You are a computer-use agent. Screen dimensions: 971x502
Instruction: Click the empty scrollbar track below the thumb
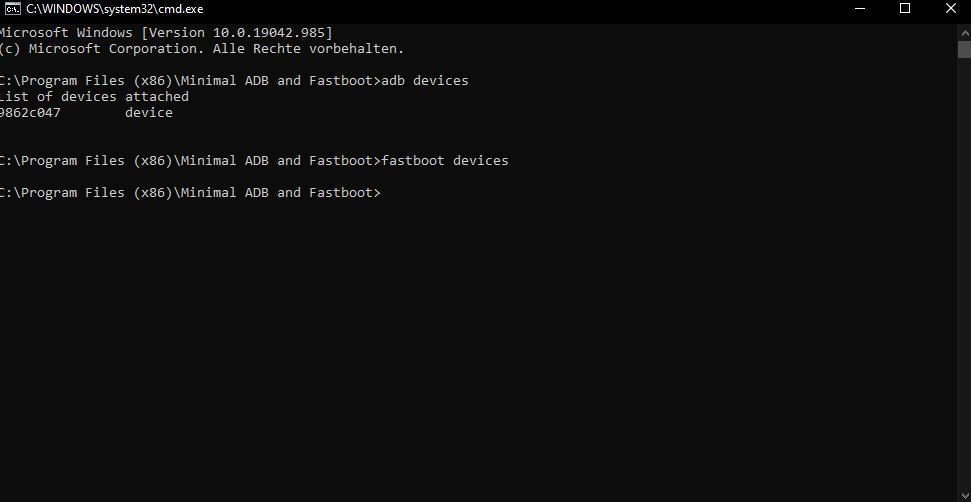point(964,272)
